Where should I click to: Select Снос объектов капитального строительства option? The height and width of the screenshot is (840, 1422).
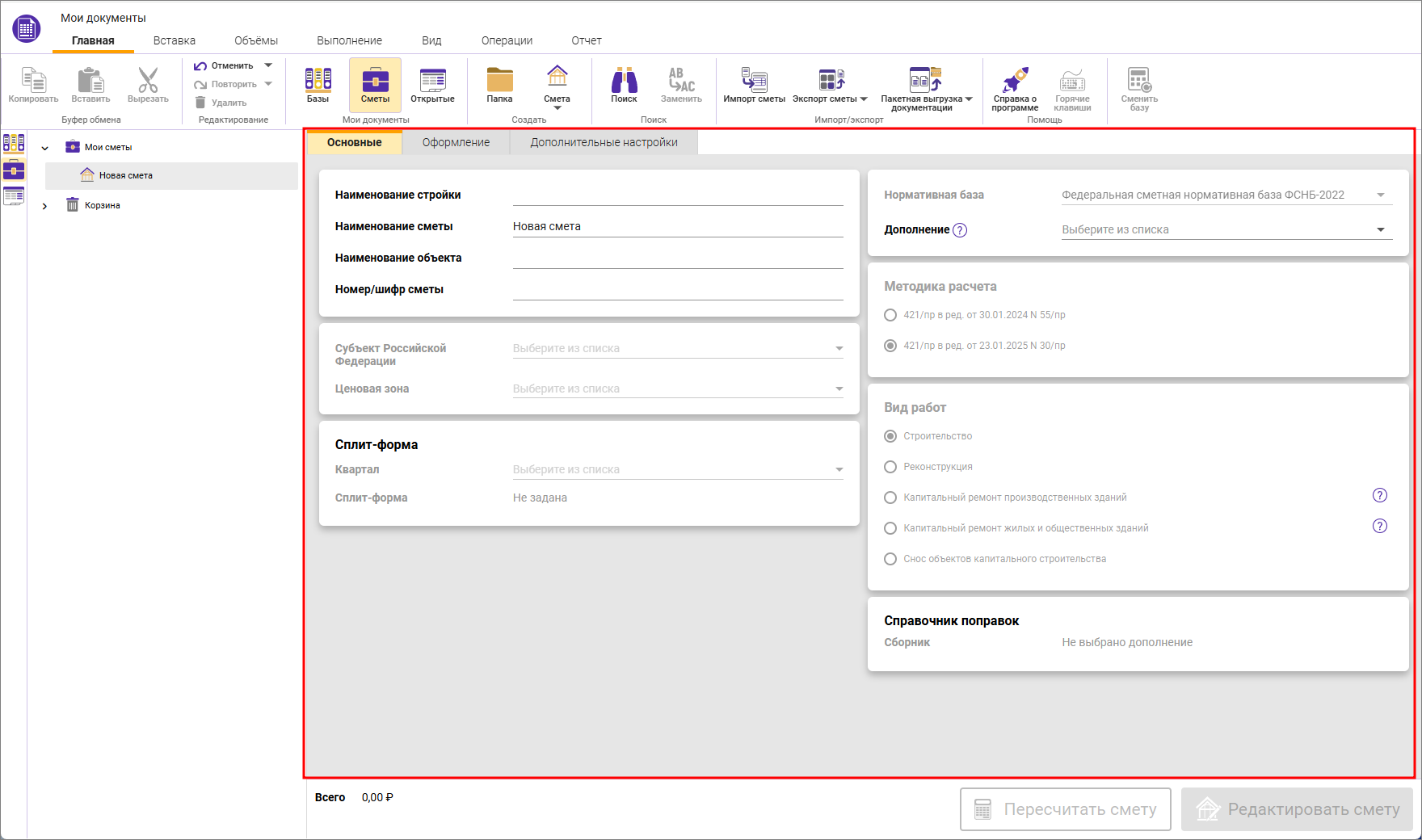[890, 559]
